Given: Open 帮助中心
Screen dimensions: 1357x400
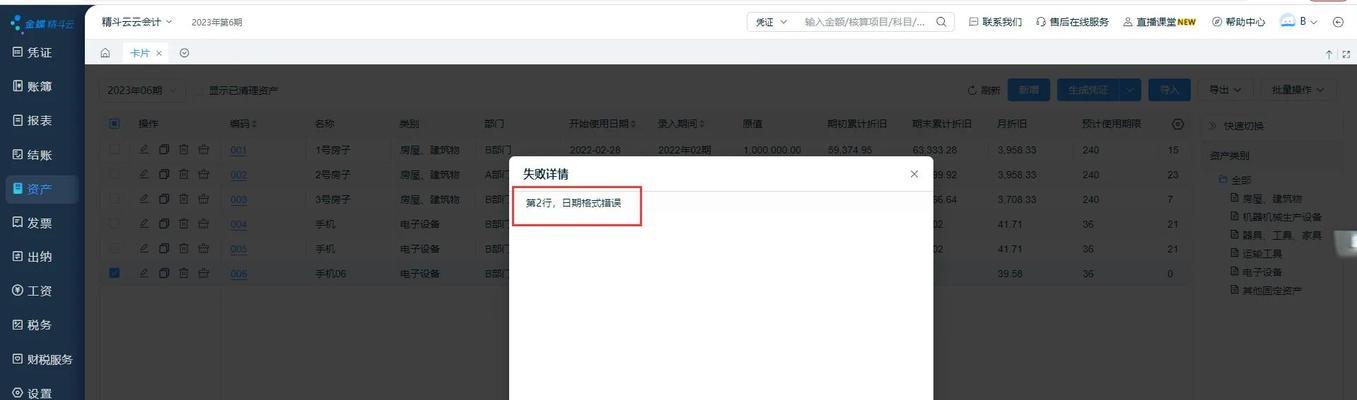Looking at the screenshot, I should (x=1238, y=22).
